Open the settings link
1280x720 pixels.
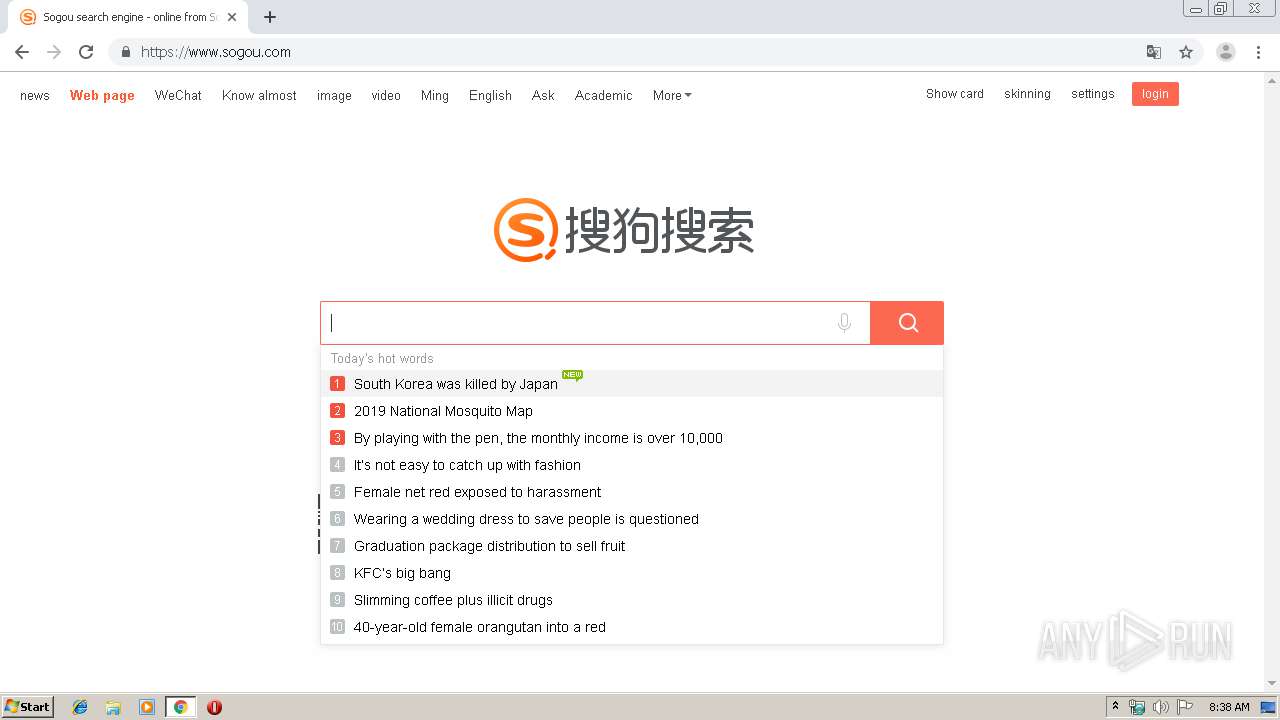tap(1093, 94)
